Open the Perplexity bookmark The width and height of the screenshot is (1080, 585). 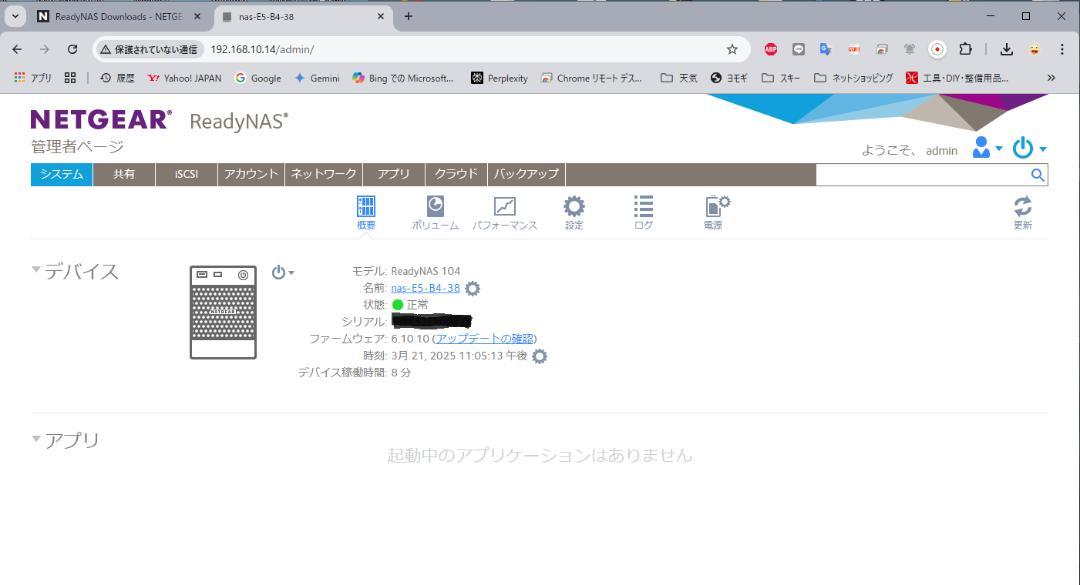(499, 78)
